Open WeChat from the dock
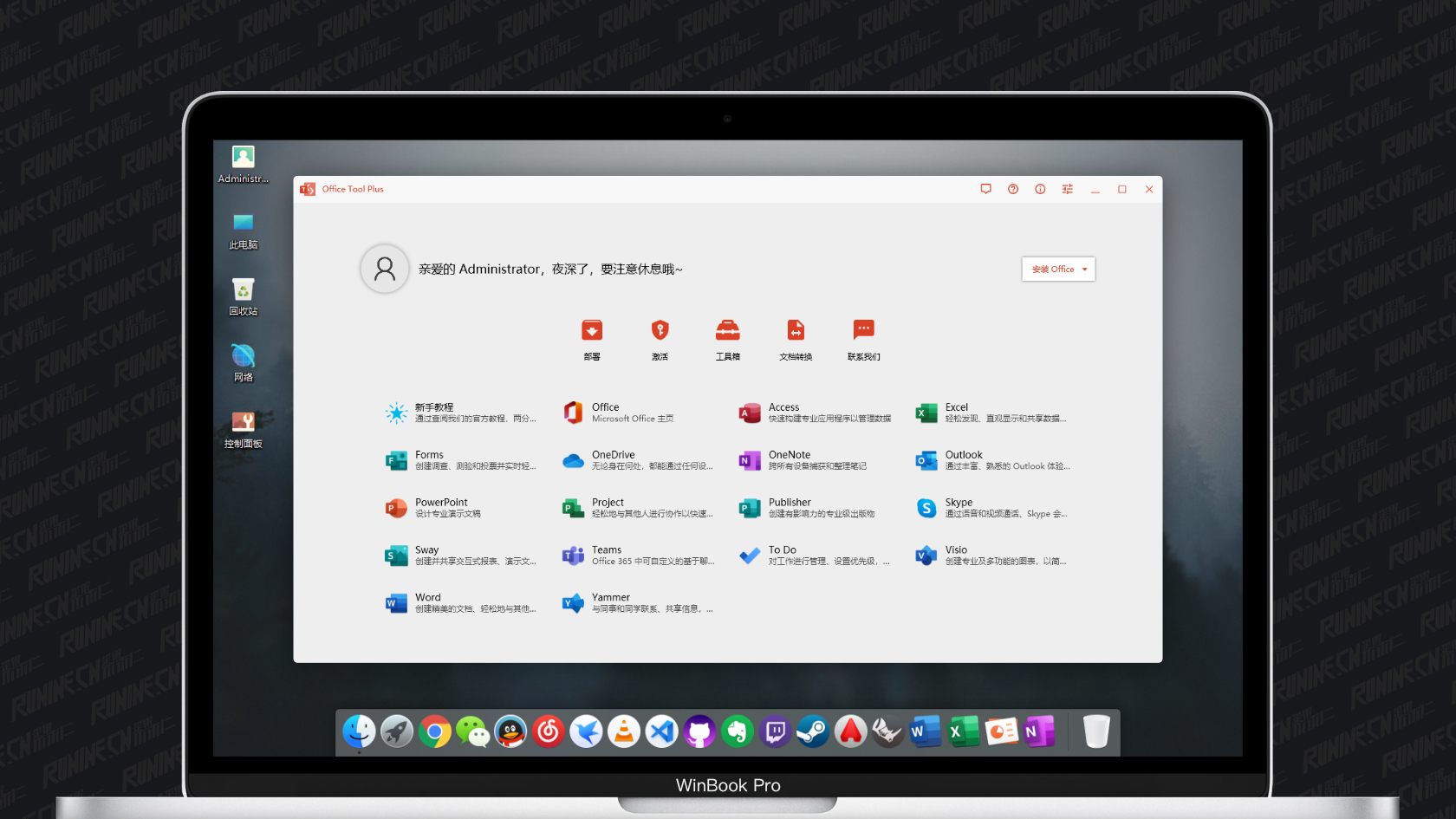Screen dimensions: 1456x819 (x=473, y=731)
